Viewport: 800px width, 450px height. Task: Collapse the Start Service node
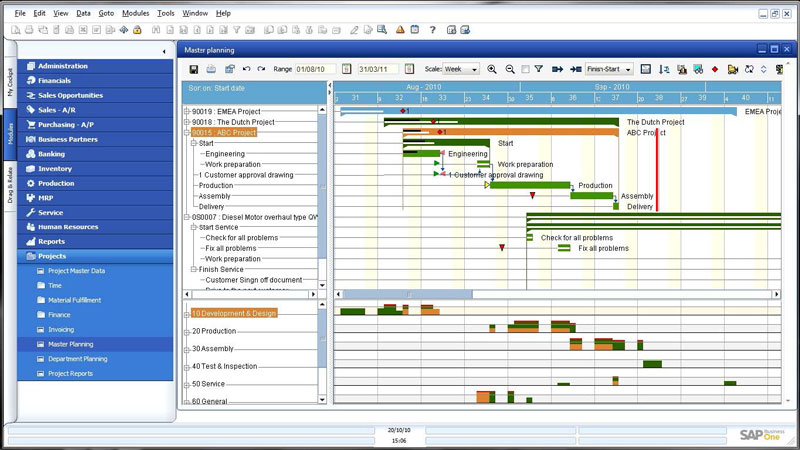[194, 228]
